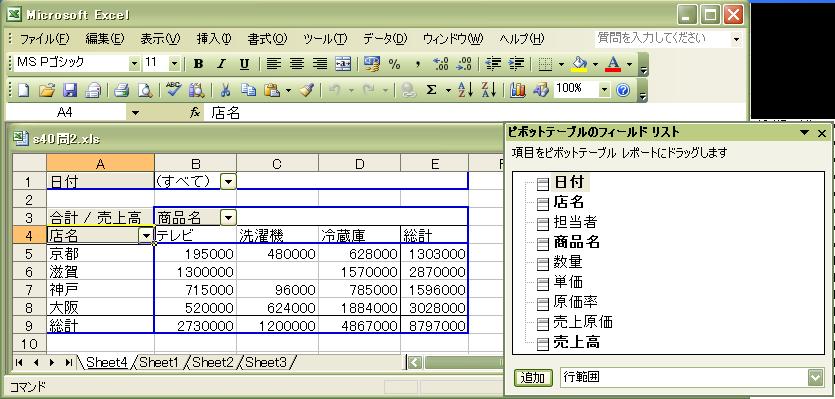
Task: Toggle bold formatting
Action: pos(198,64)
